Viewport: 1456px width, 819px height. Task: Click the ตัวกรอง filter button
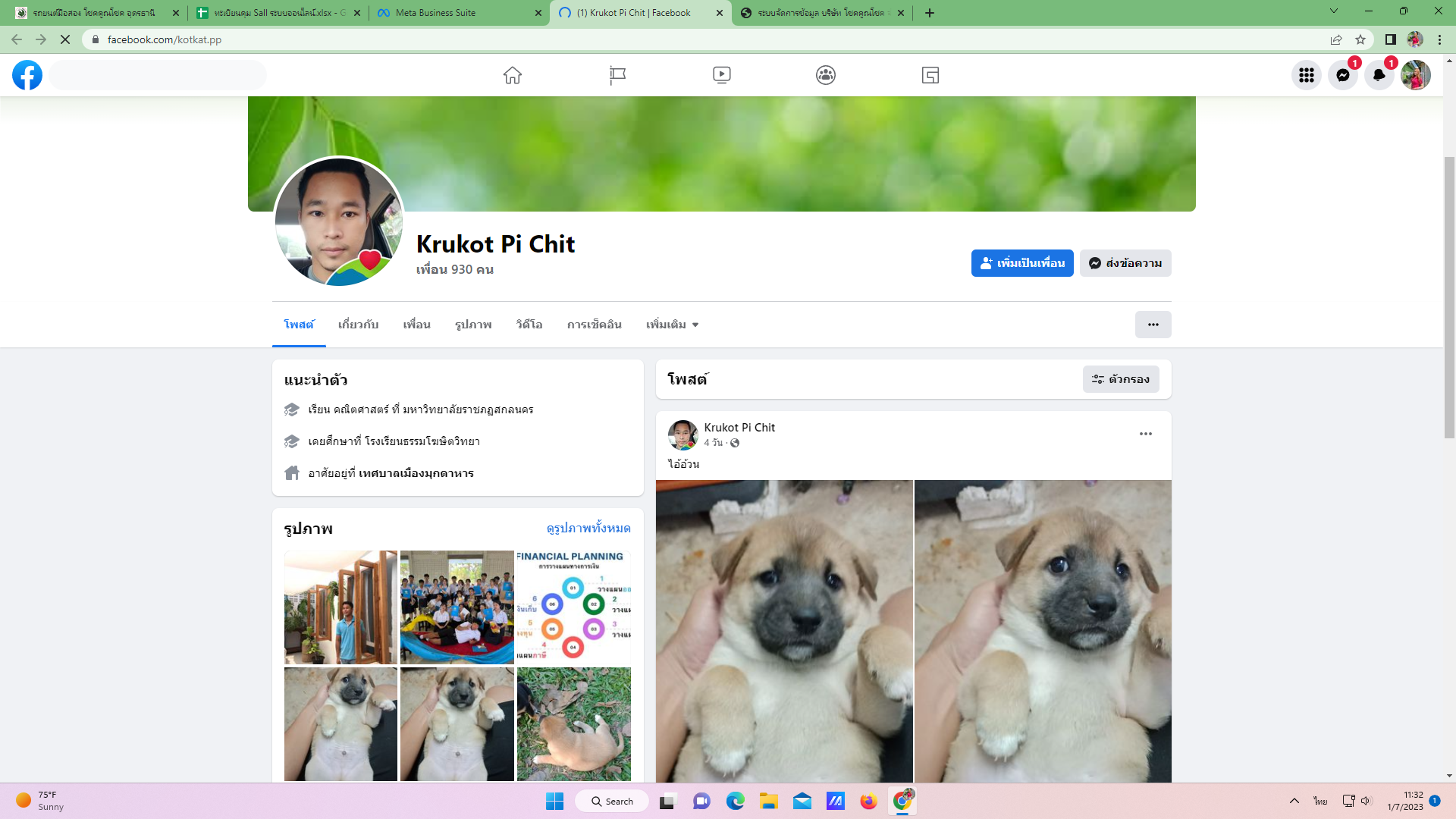click(x=1120, y=379)
